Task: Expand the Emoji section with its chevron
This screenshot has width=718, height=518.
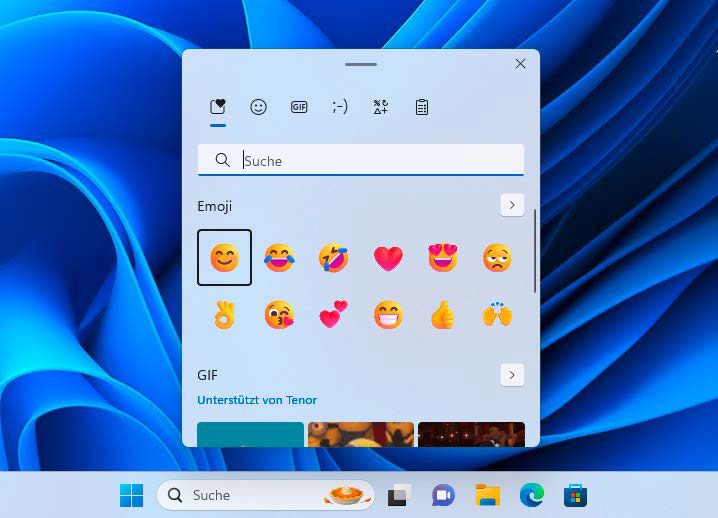Action: (512, 205)
